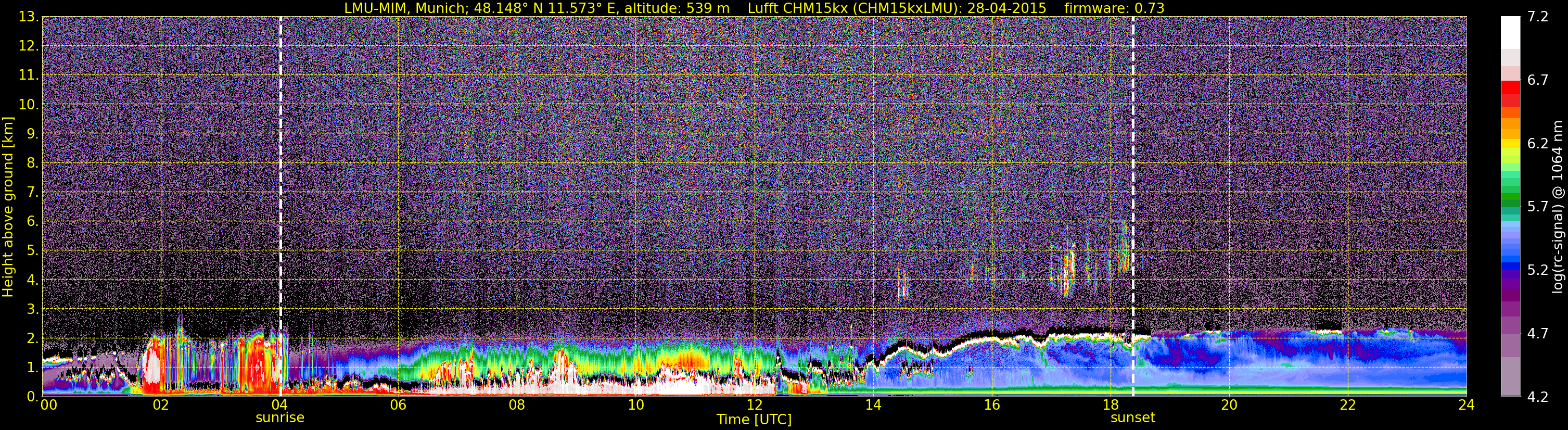This screenshot has height=430, width=1568.
Task: Click the time axis tick '00'
Action: tap(49, 405)
